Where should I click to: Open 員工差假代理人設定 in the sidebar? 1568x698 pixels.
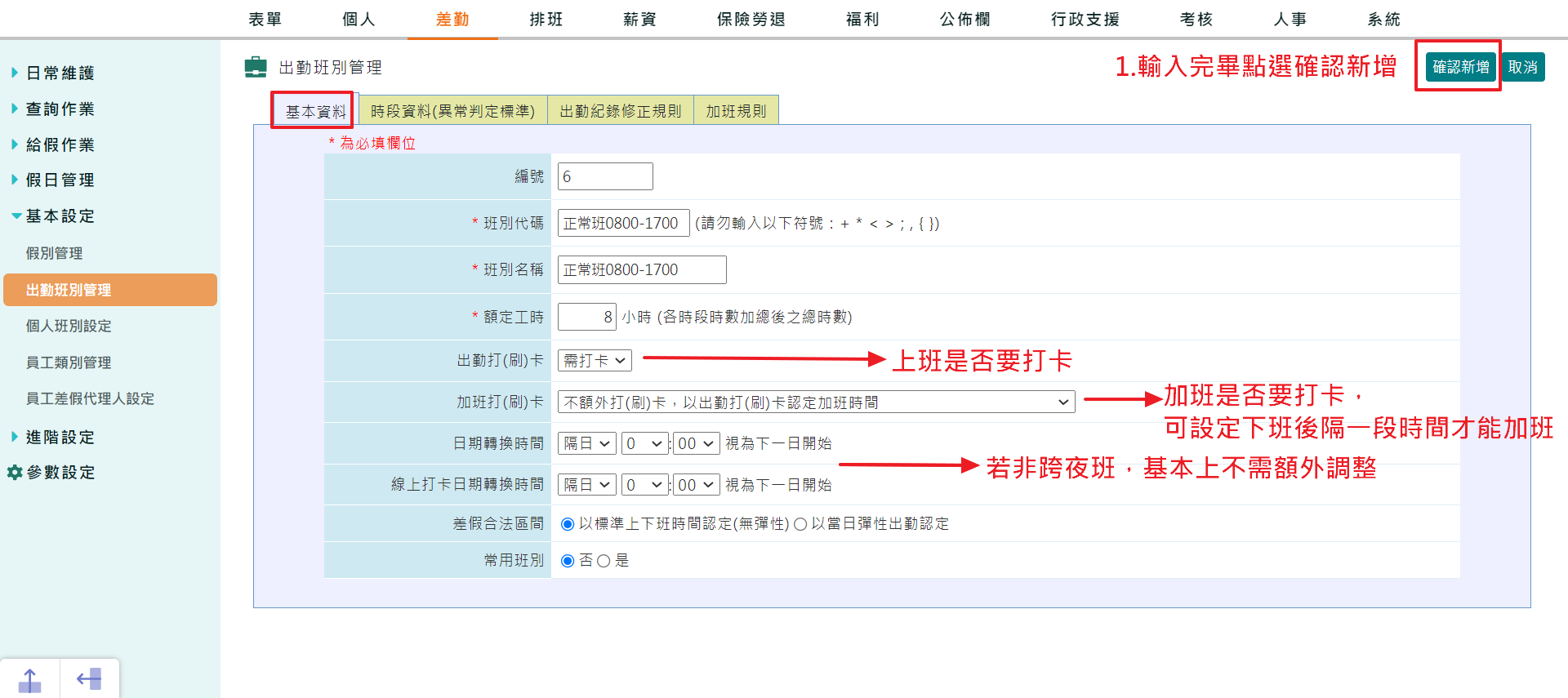tap(90, 398)
